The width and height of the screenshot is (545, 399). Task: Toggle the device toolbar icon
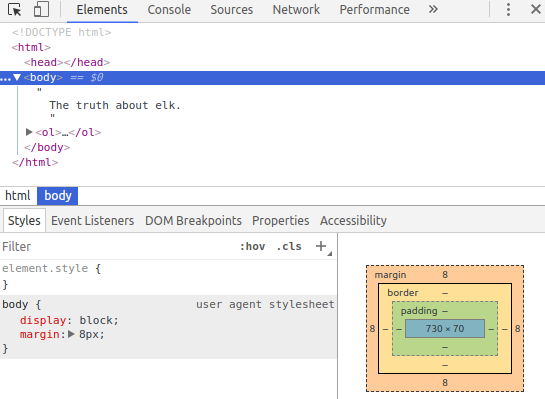coord(41,9)
